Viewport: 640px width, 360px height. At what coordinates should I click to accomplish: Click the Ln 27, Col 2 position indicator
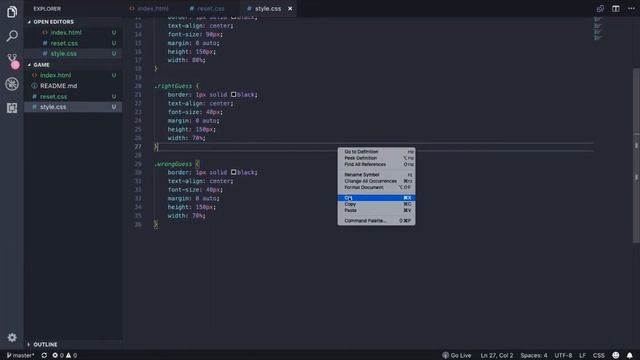point(497,356)
